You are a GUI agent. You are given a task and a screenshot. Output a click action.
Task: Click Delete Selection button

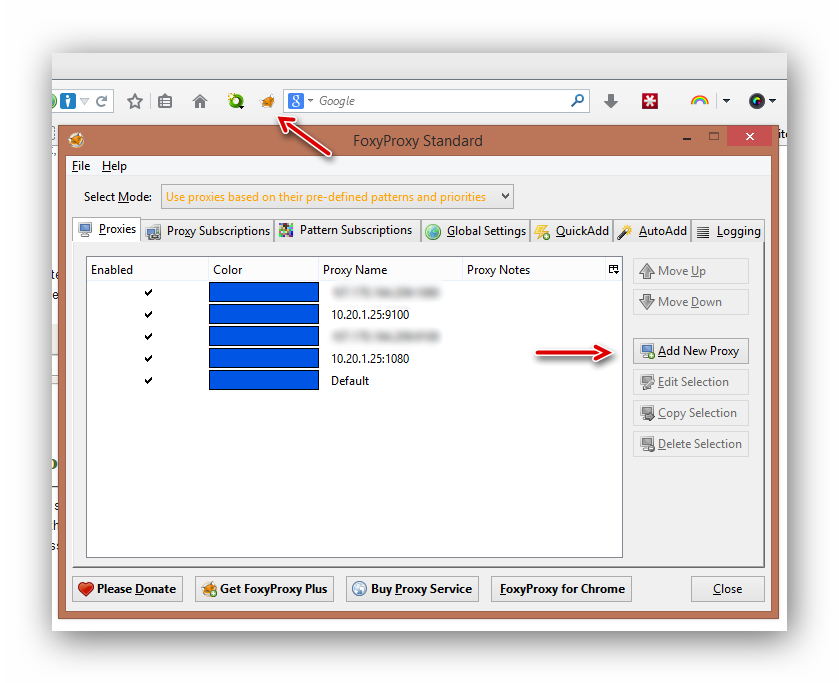[x=691, y=444]
